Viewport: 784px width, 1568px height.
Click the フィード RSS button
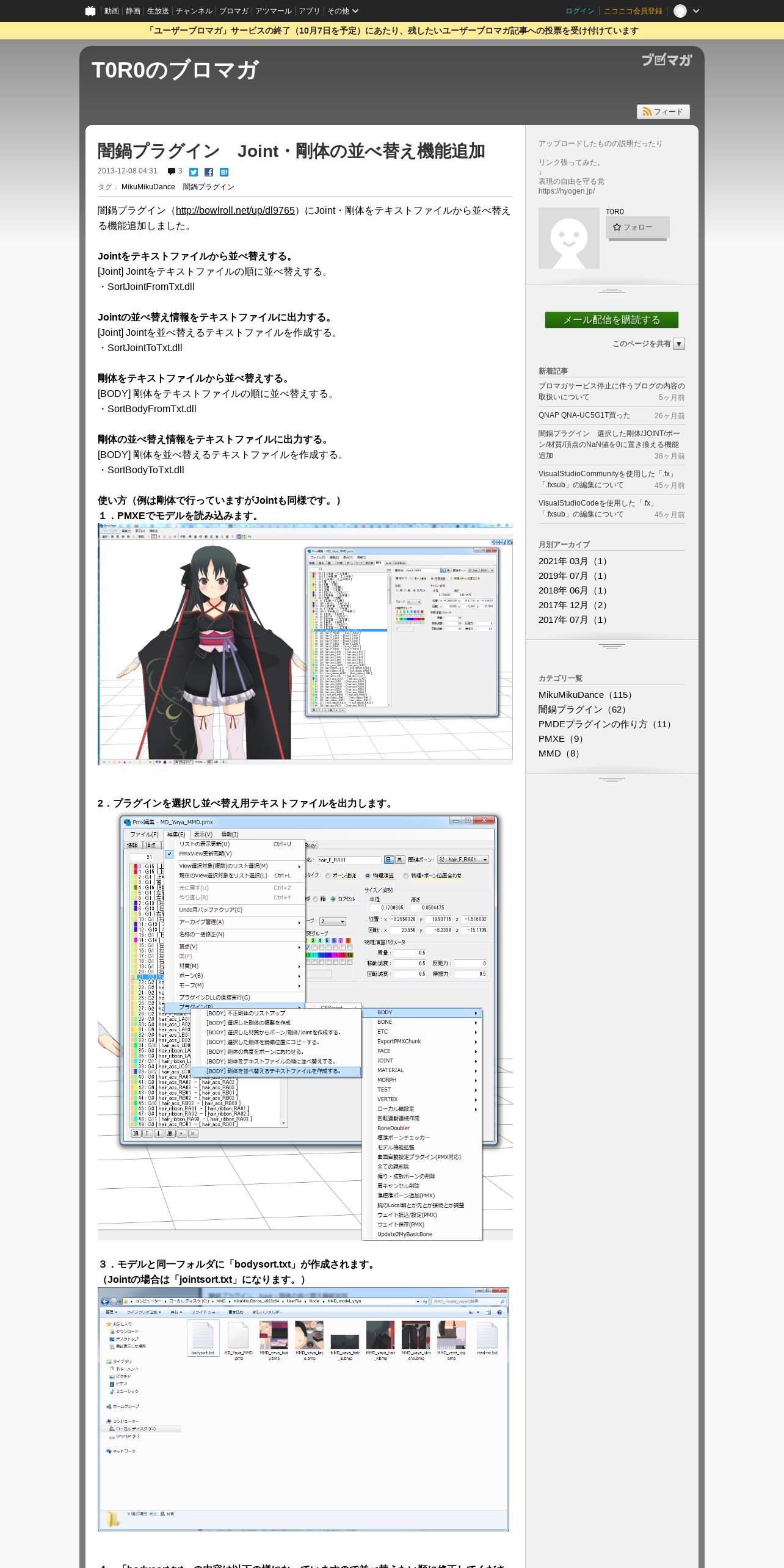click(x=663, y=112)
